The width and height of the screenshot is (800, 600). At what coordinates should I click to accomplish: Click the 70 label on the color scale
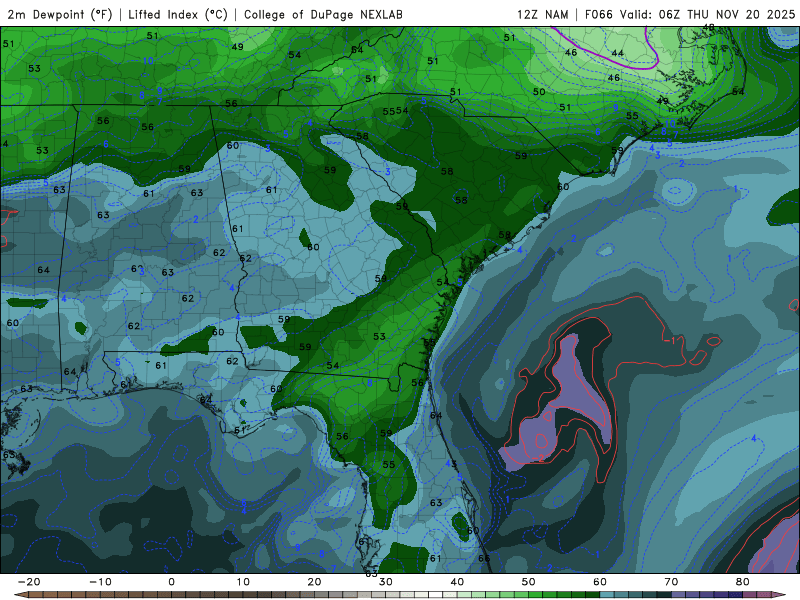(x=671, y=582)
